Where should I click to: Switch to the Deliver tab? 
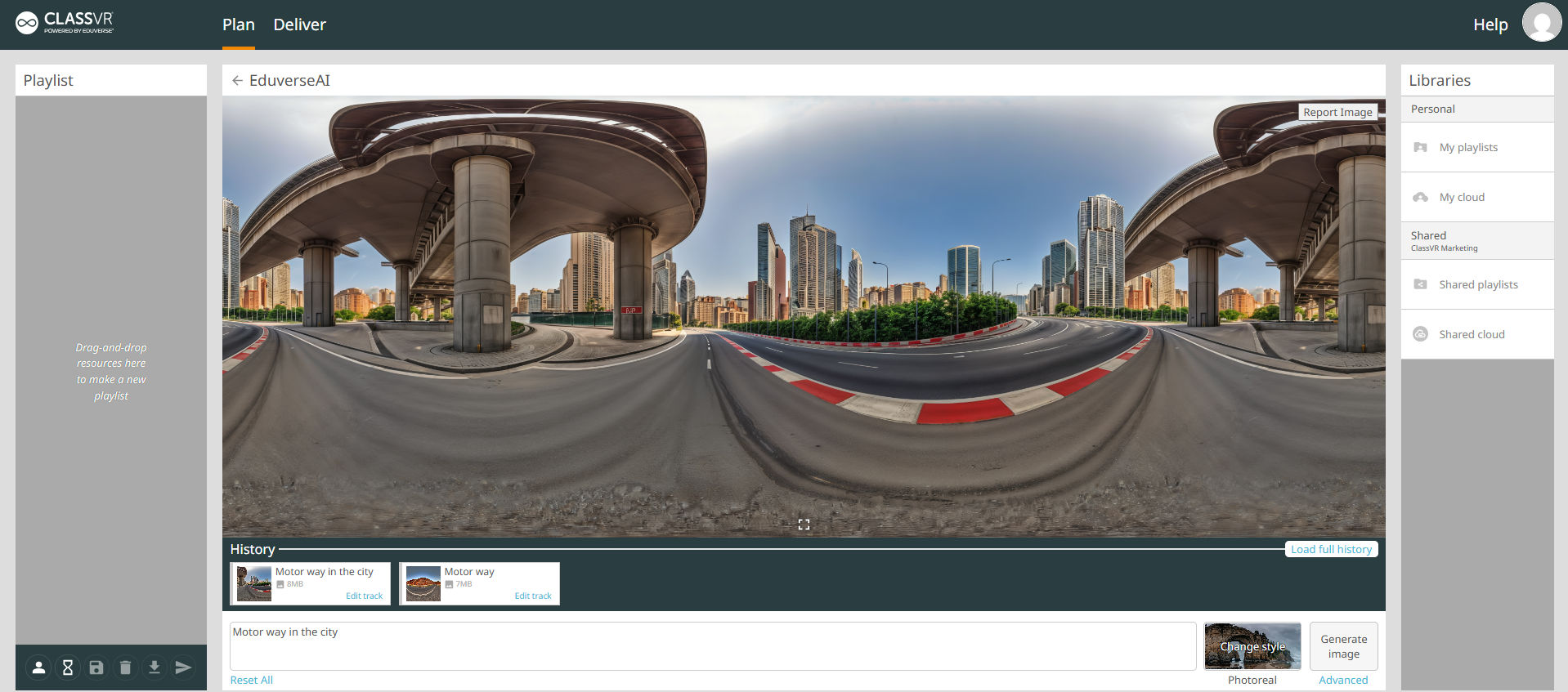click(299, 25)
